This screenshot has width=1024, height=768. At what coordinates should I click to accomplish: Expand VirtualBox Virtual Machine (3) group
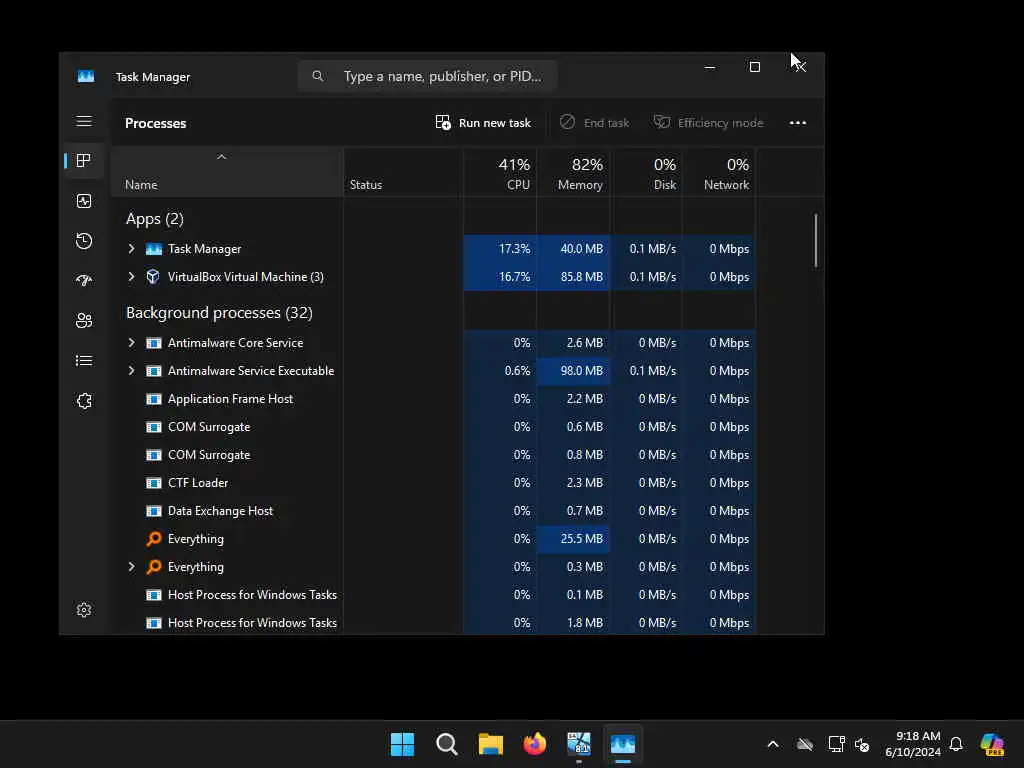(131, 277)
